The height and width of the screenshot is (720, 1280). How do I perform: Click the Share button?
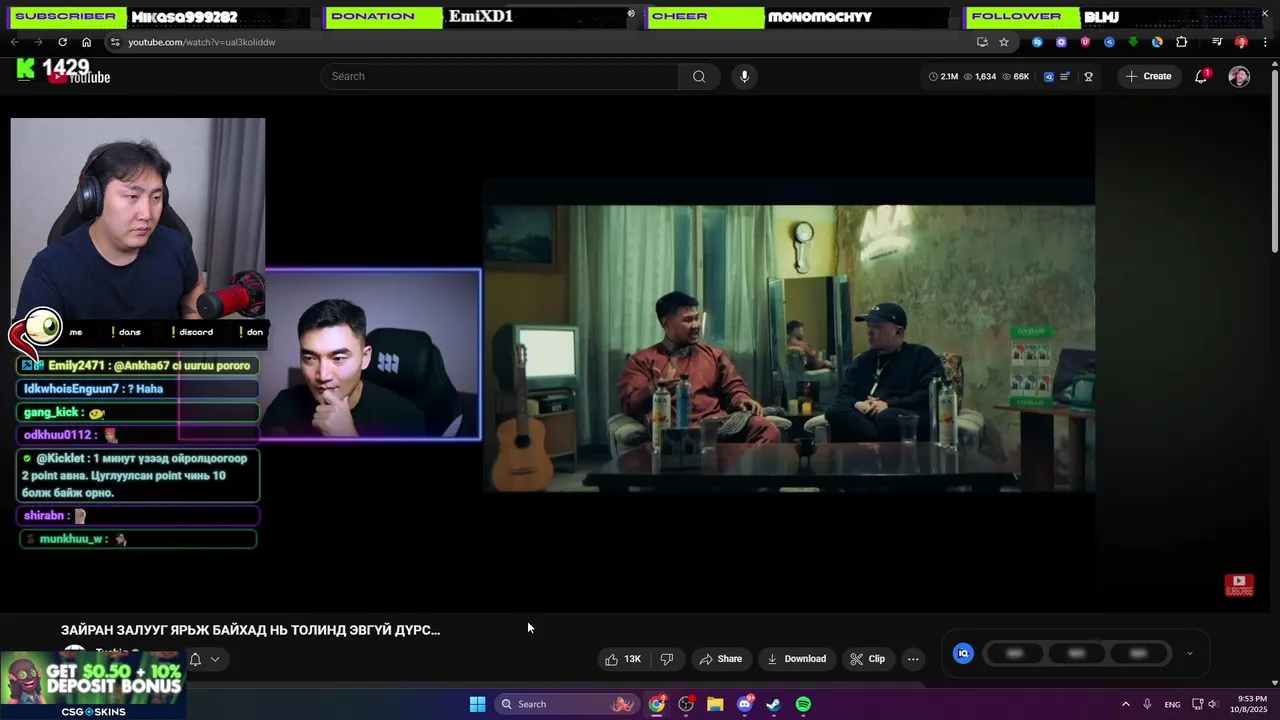[x=720, y=659]
